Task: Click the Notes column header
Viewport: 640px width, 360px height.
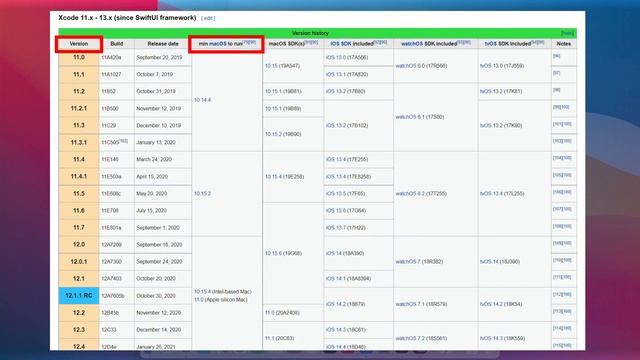Action: (x=564, y=44)
